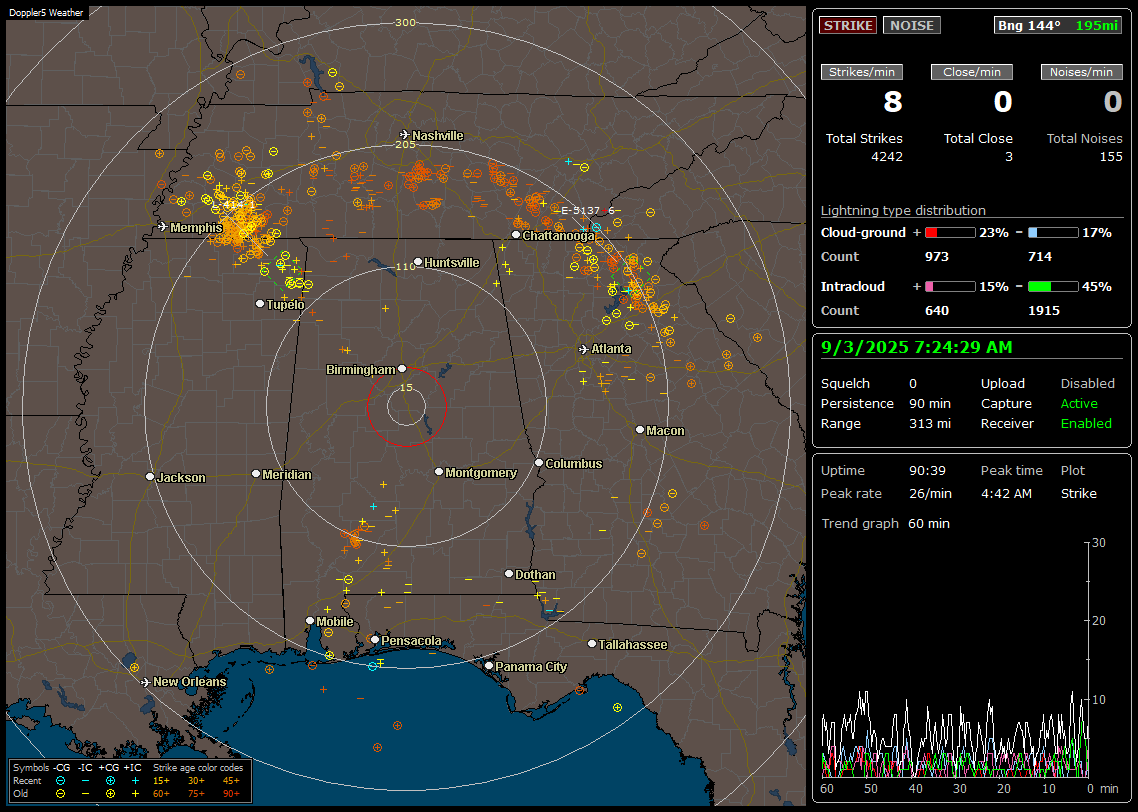Click the green intracloud negative bar

[1053, 287]
